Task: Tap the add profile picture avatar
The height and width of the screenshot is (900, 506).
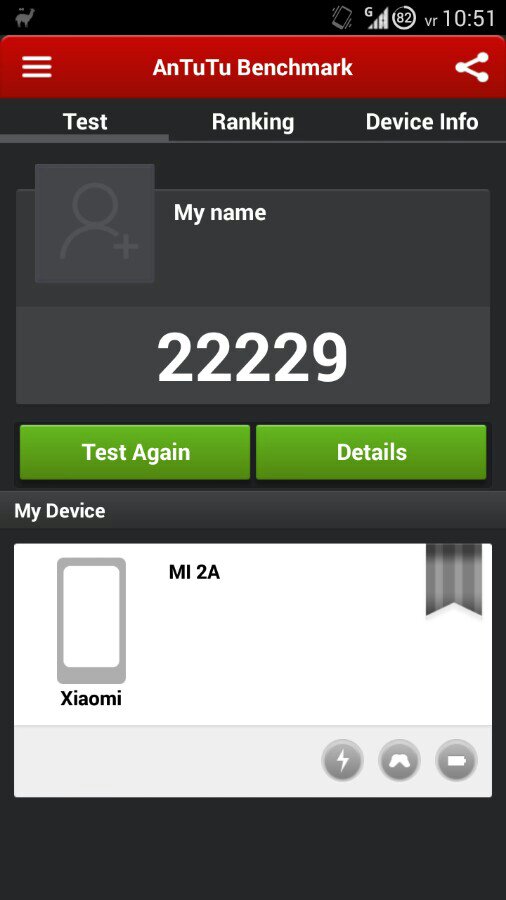Action: click(95, 223)
